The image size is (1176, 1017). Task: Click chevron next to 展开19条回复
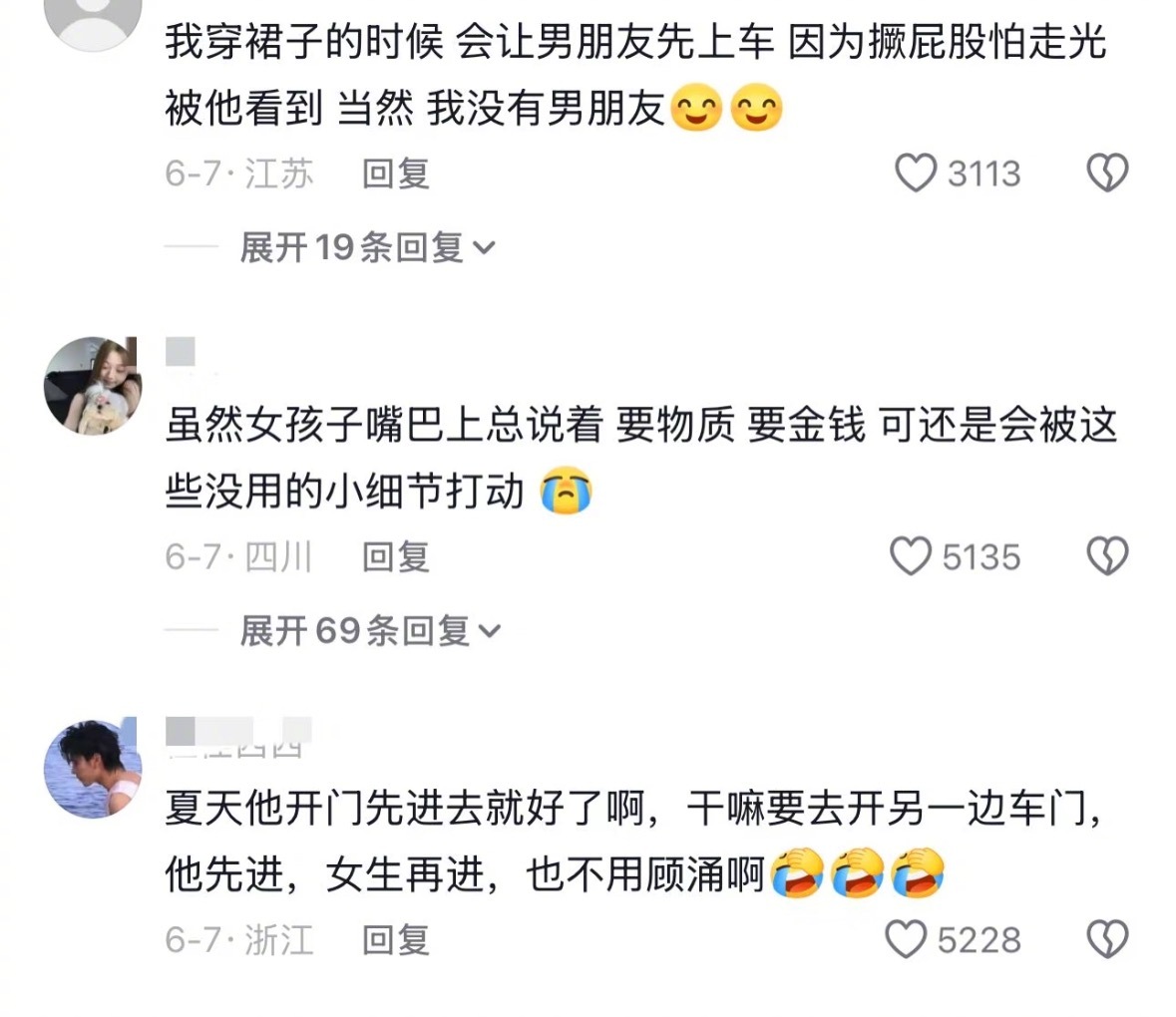point(485,248)
